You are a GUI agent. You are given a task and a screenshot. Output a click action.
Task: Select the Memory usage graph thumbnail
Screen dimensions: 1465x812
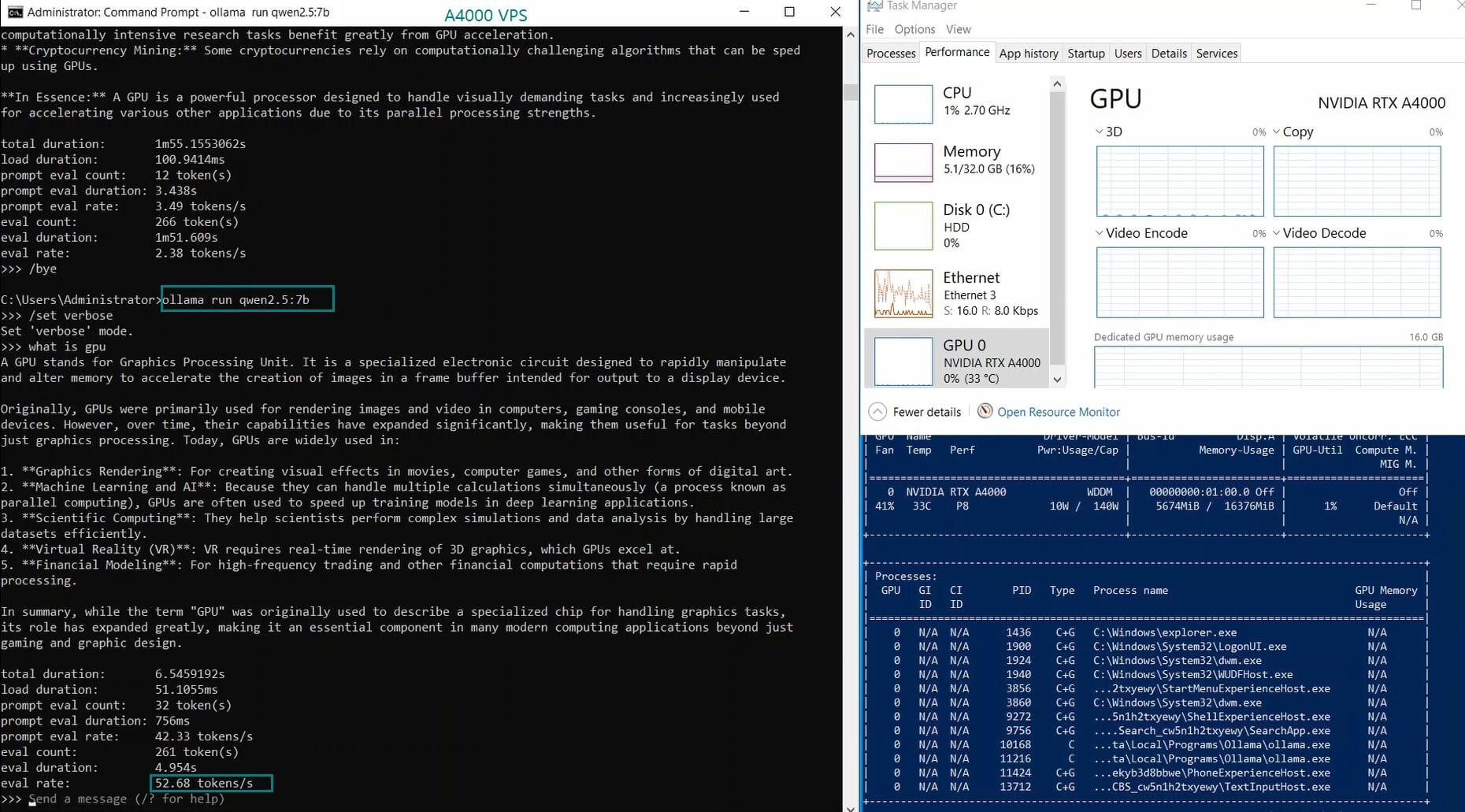[903, 161]
